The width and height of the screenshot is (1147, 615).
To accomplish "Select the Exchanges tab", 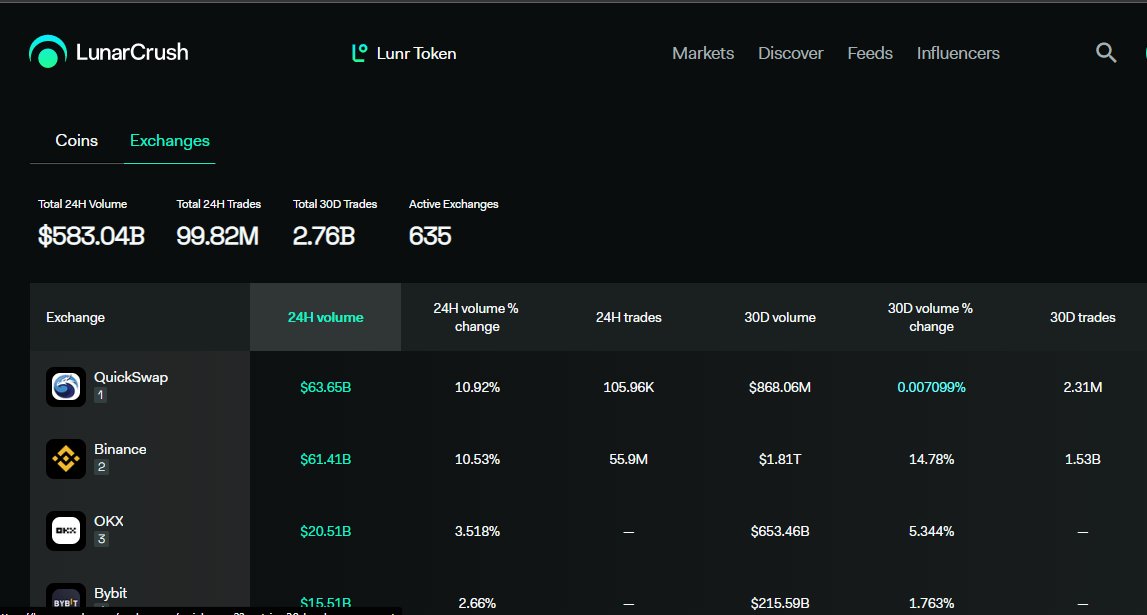I will point(170,140).
